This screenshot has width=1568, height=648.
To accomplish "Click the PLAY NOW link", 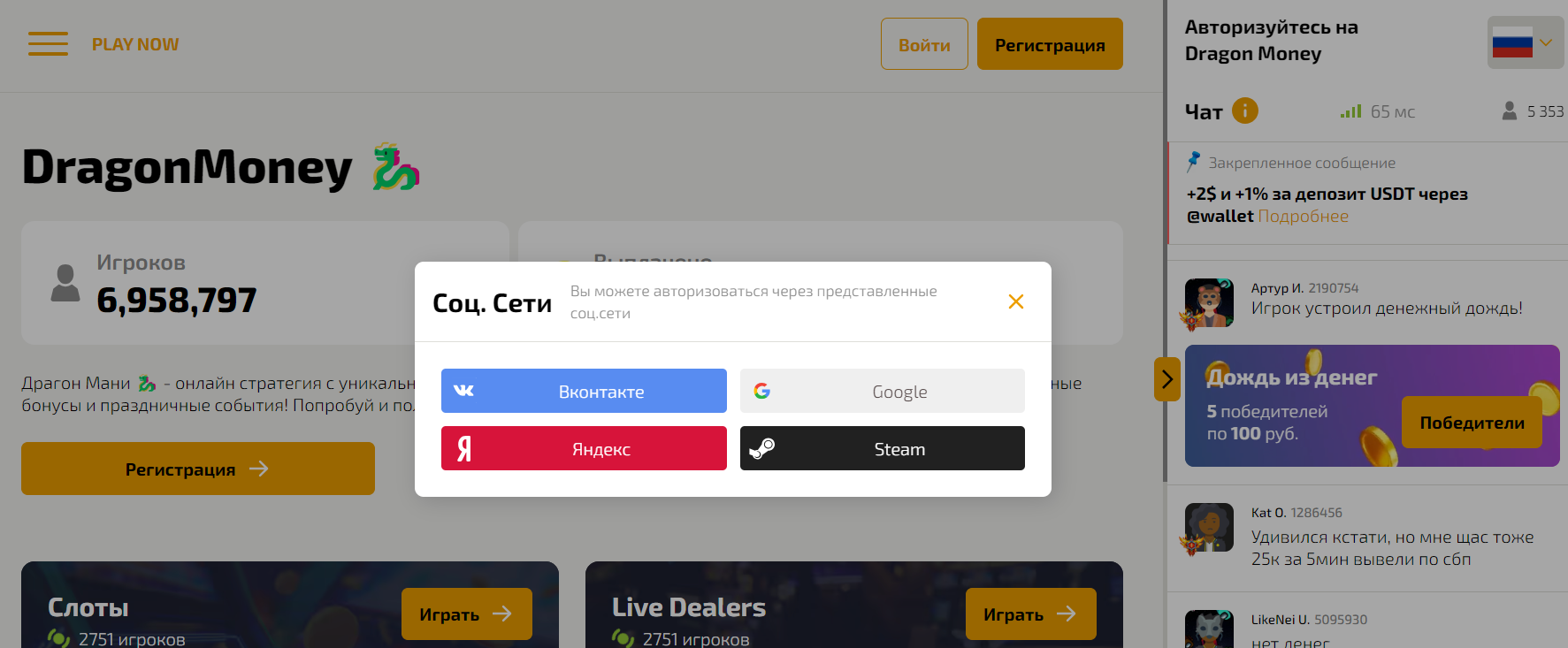I will point(135,44).
